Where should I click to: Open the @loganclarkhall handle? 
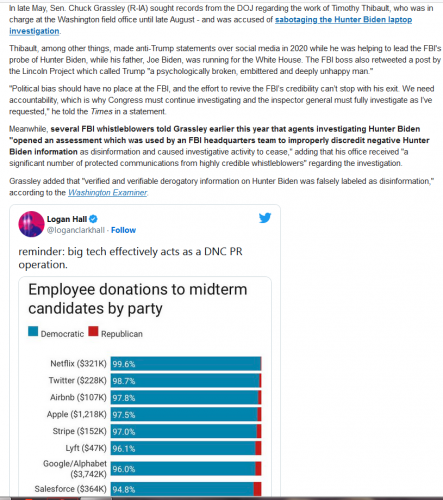point(76,230)
